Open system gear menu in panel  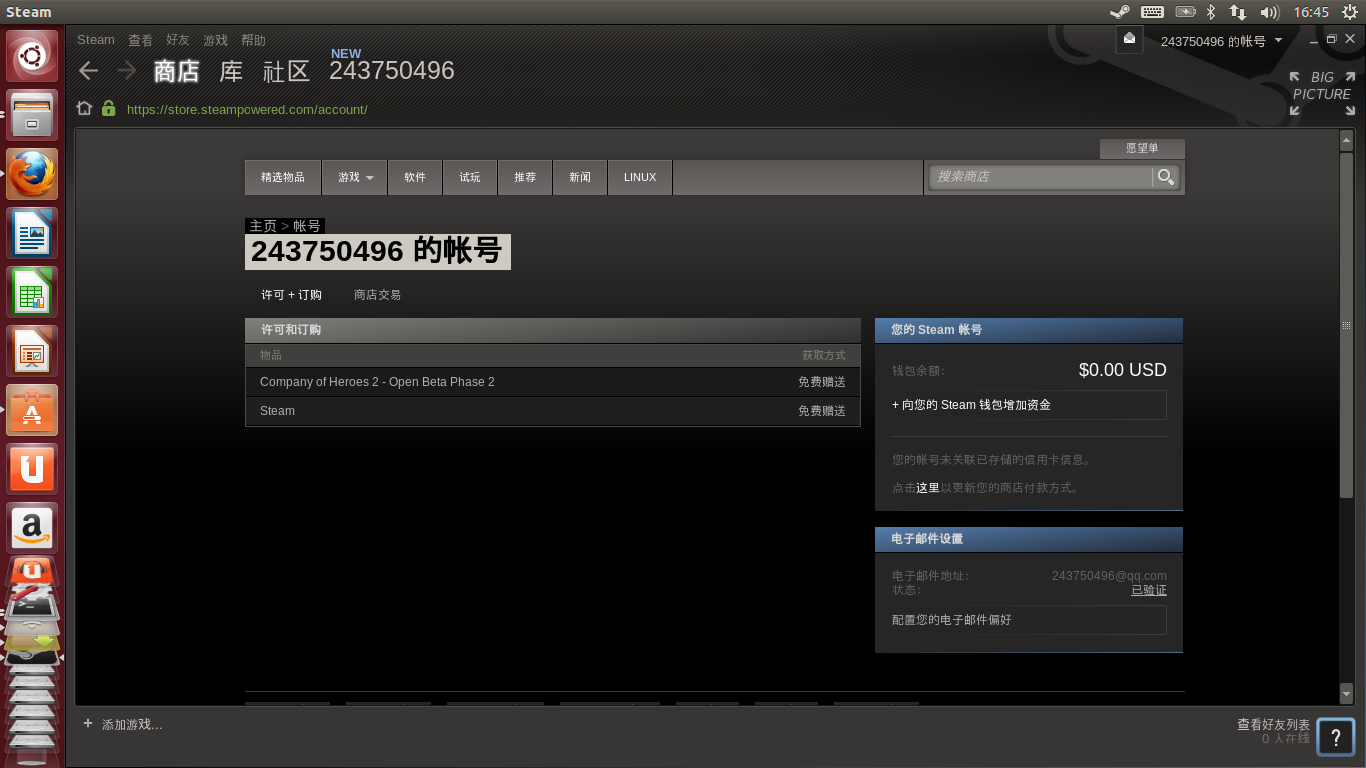coord(1350,12)
